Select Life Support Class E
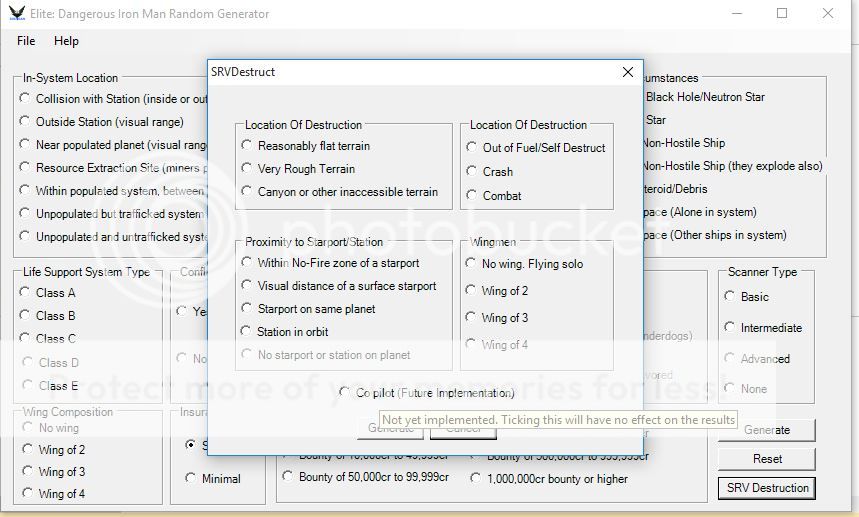Viewport: 859px width, 517px height. (51, 386)
